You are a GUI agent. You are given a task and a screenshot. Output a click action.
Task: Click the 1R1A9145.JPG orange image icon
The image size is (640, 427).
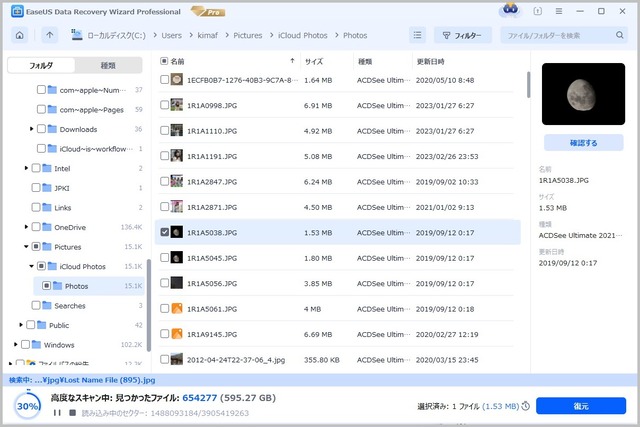pyautogui.click(x=177, y=334)
